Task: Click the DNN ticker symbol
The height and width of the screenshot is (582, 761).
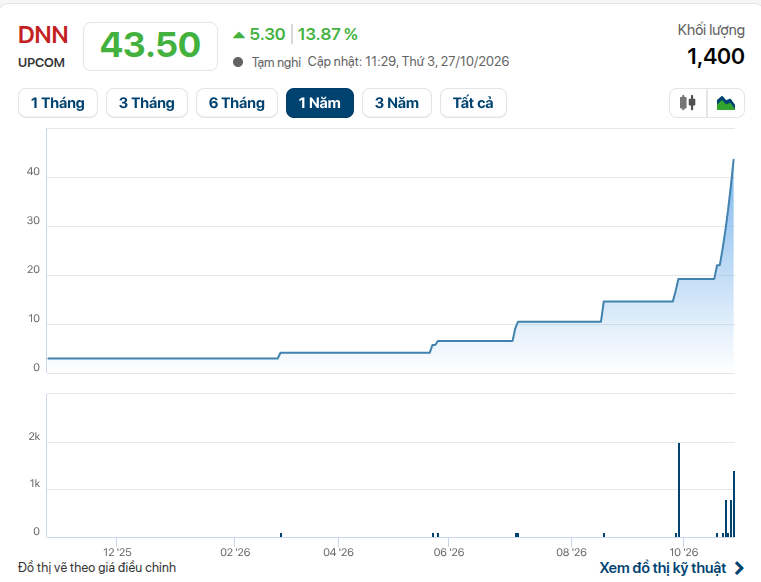Action: tap(43, 35)
